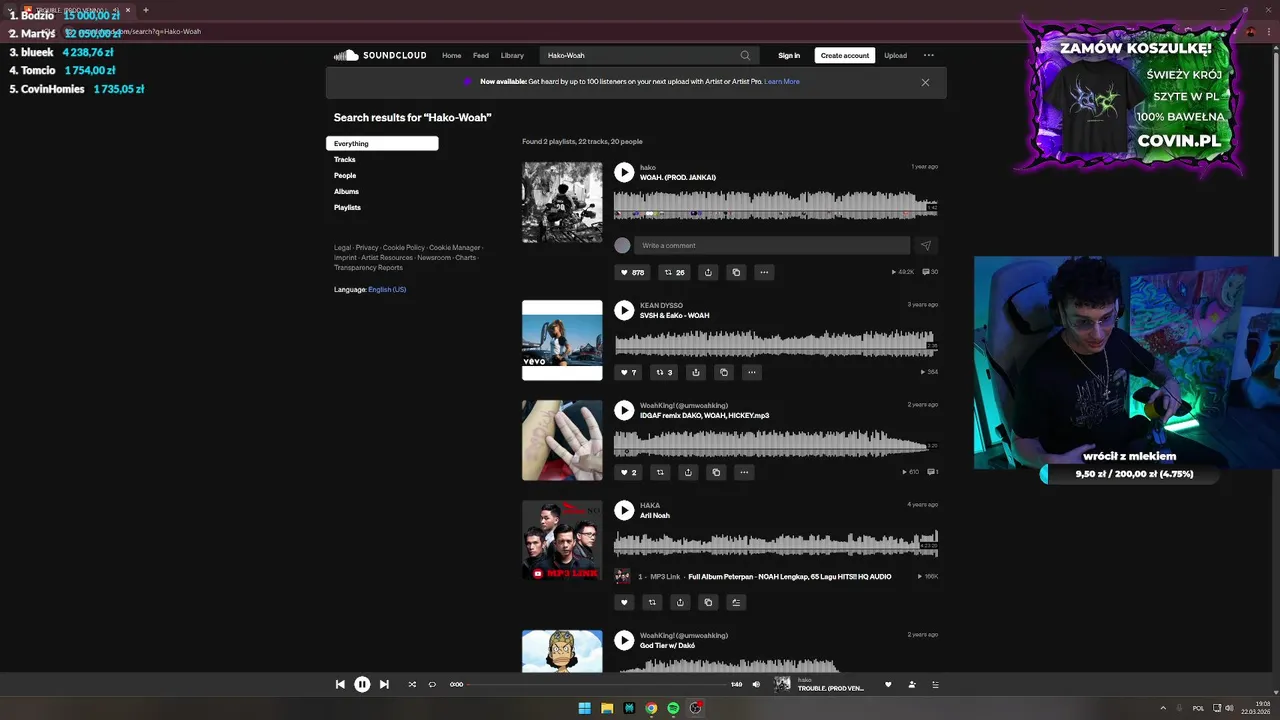Open the Cookie Manager footer link
The width and height of the screenshot is (1280, 720).
pos(454,247)
